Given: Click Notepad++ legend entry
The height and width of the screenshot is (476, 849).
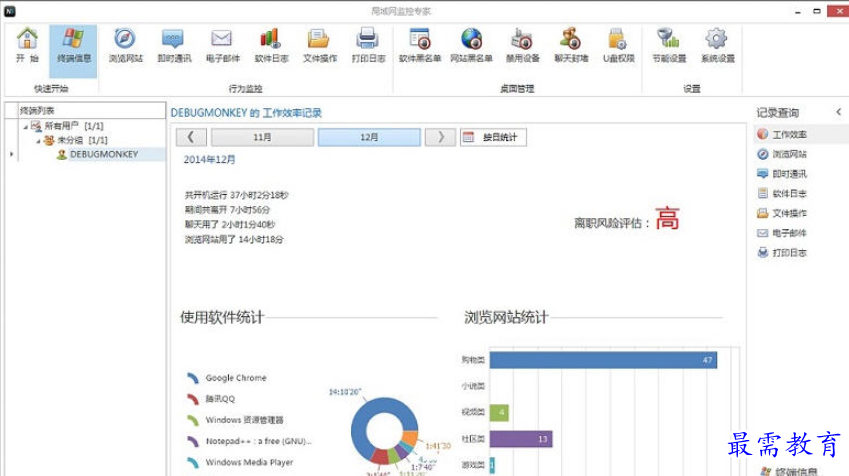Looking at the screenshot, I should click(x=249, y=441).
